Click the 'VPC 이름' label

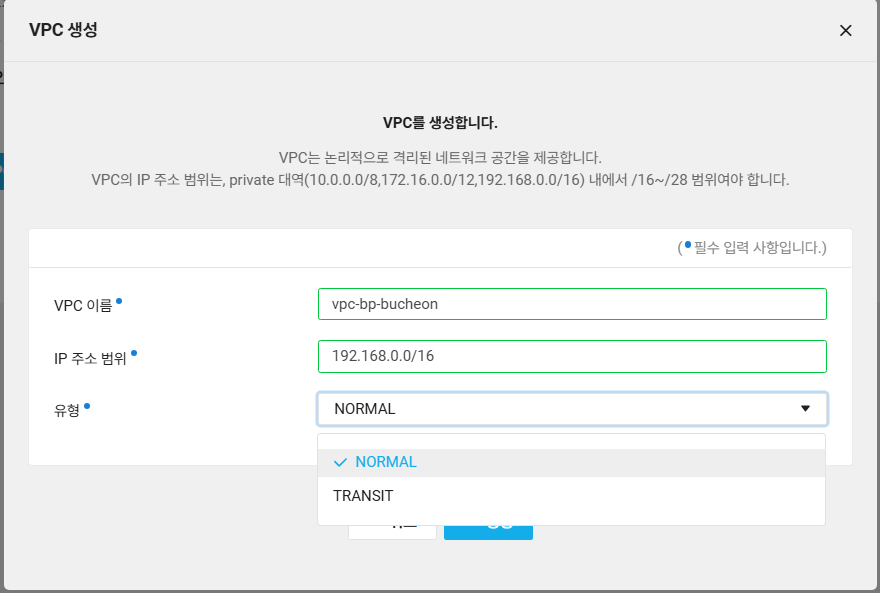83,306
